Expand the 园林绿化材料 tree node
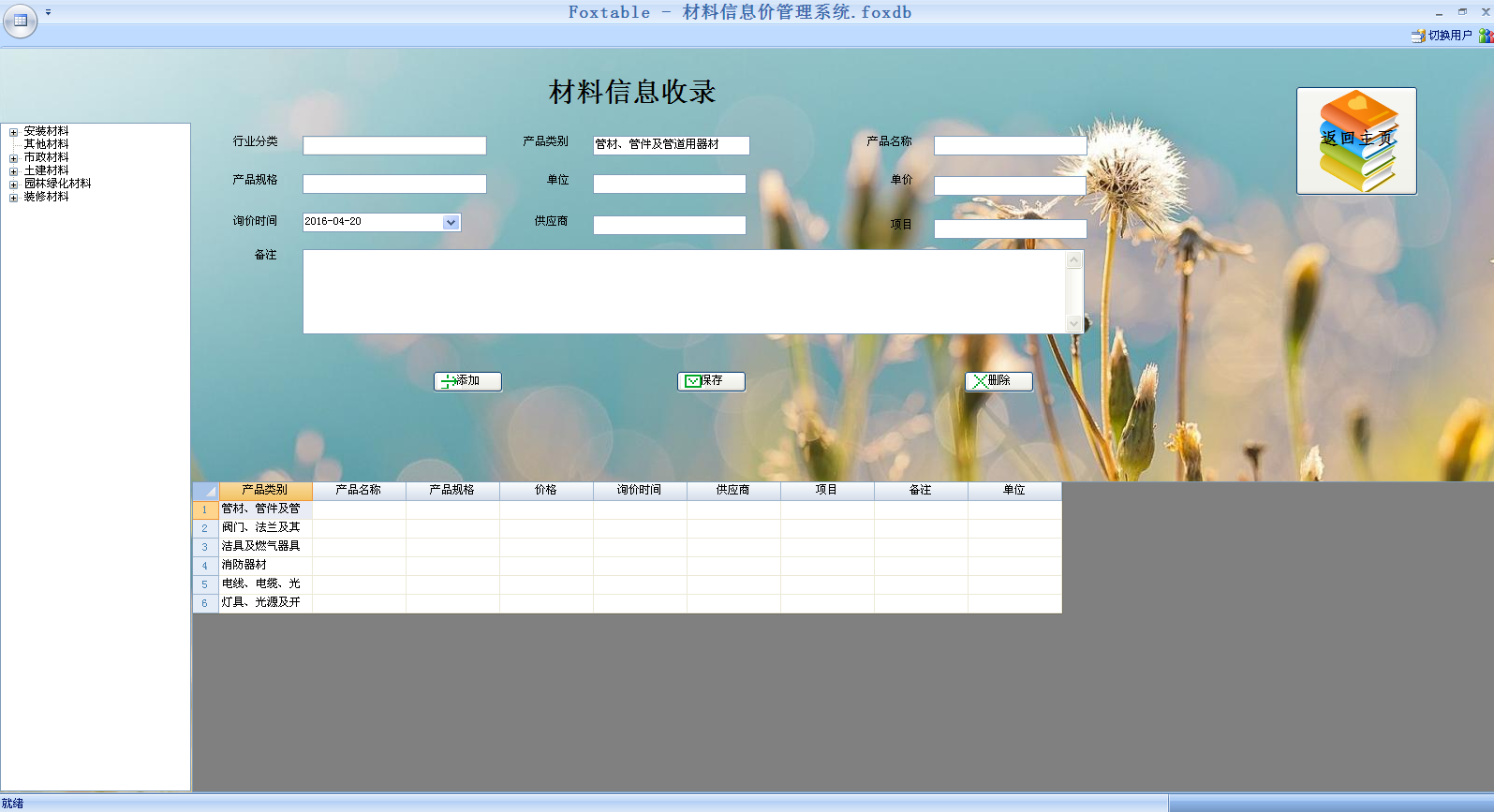The width and height of the screenshot is (1494, 812). click(14, 185)
